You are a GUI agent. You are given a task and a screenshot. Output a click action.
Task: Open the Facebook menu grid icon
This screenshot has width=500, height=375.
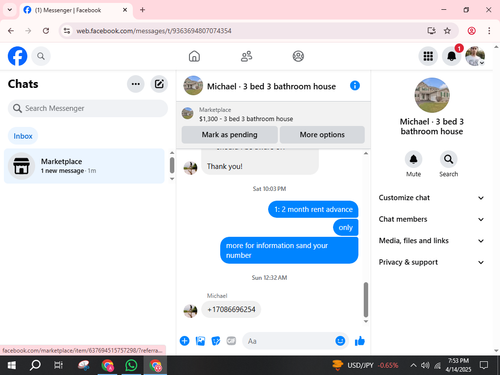(428, 56)
